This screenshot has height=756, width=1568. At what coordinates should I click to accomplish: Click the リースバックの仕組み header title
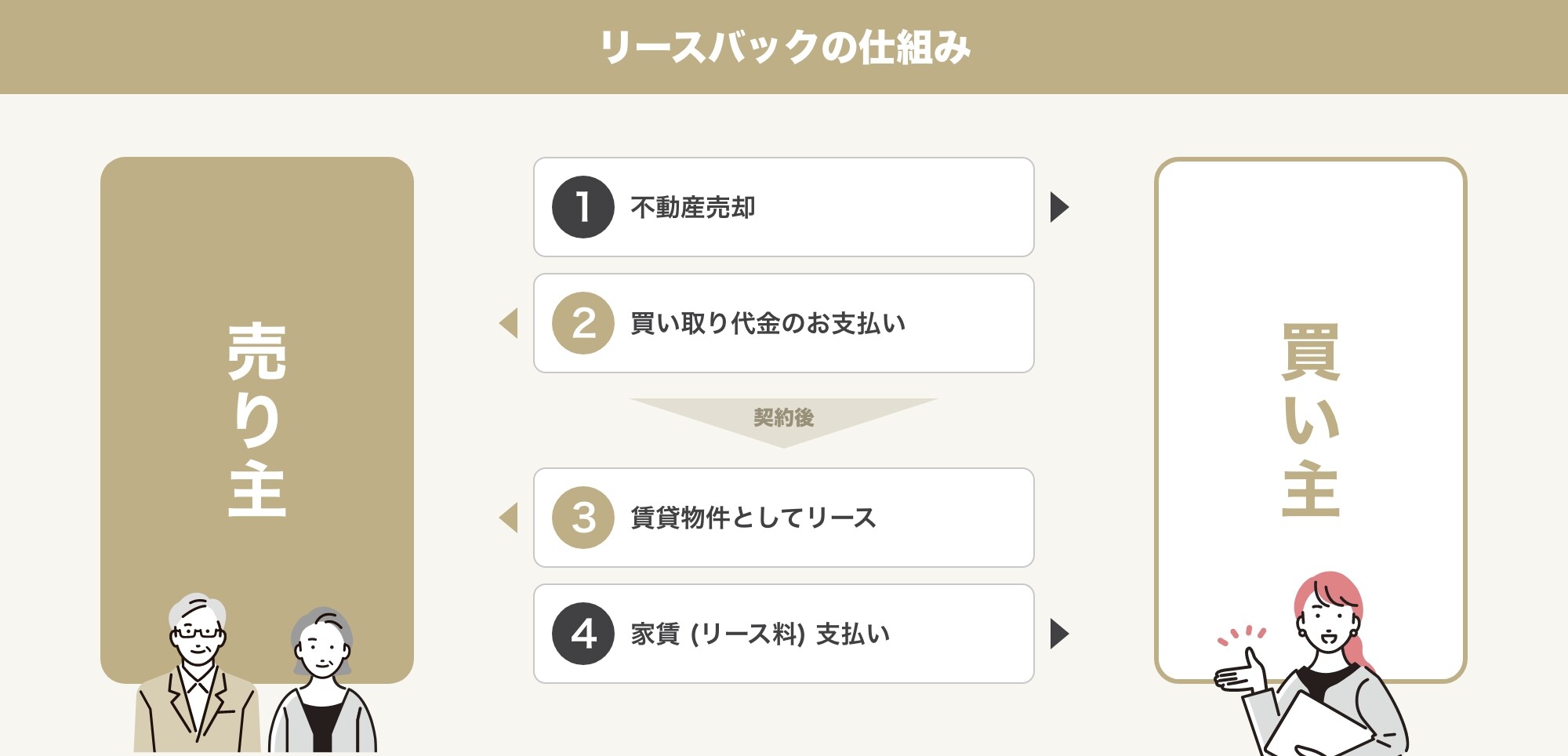[x=785, y=47]
